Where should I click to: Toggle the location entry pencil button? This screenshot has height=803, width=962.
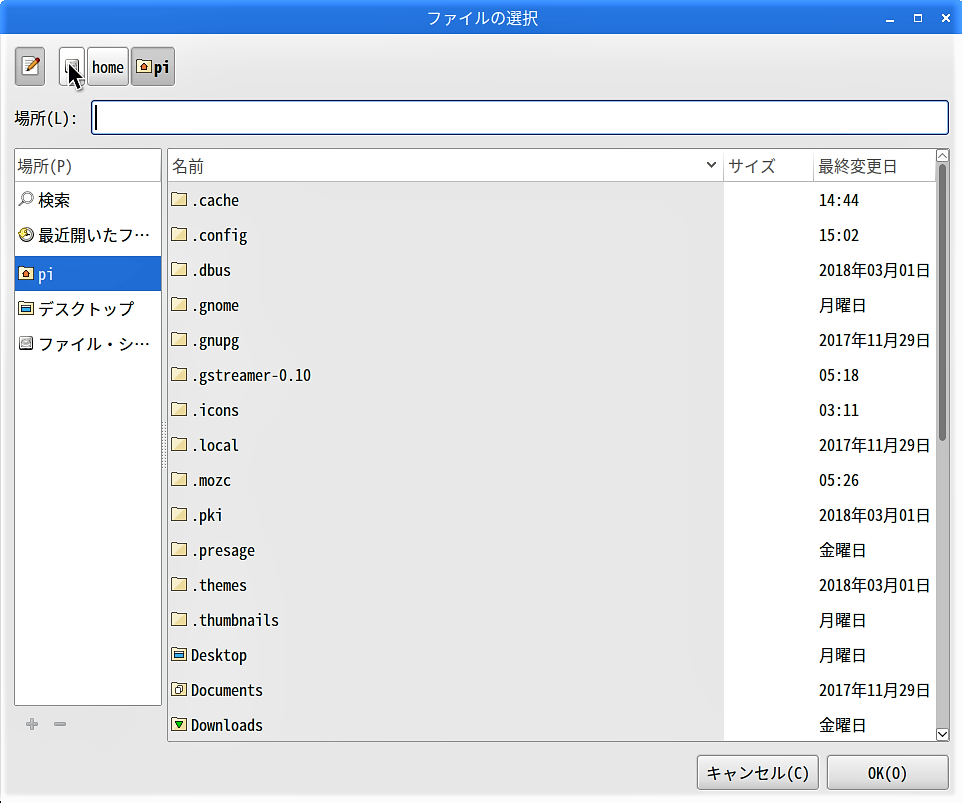30,66
